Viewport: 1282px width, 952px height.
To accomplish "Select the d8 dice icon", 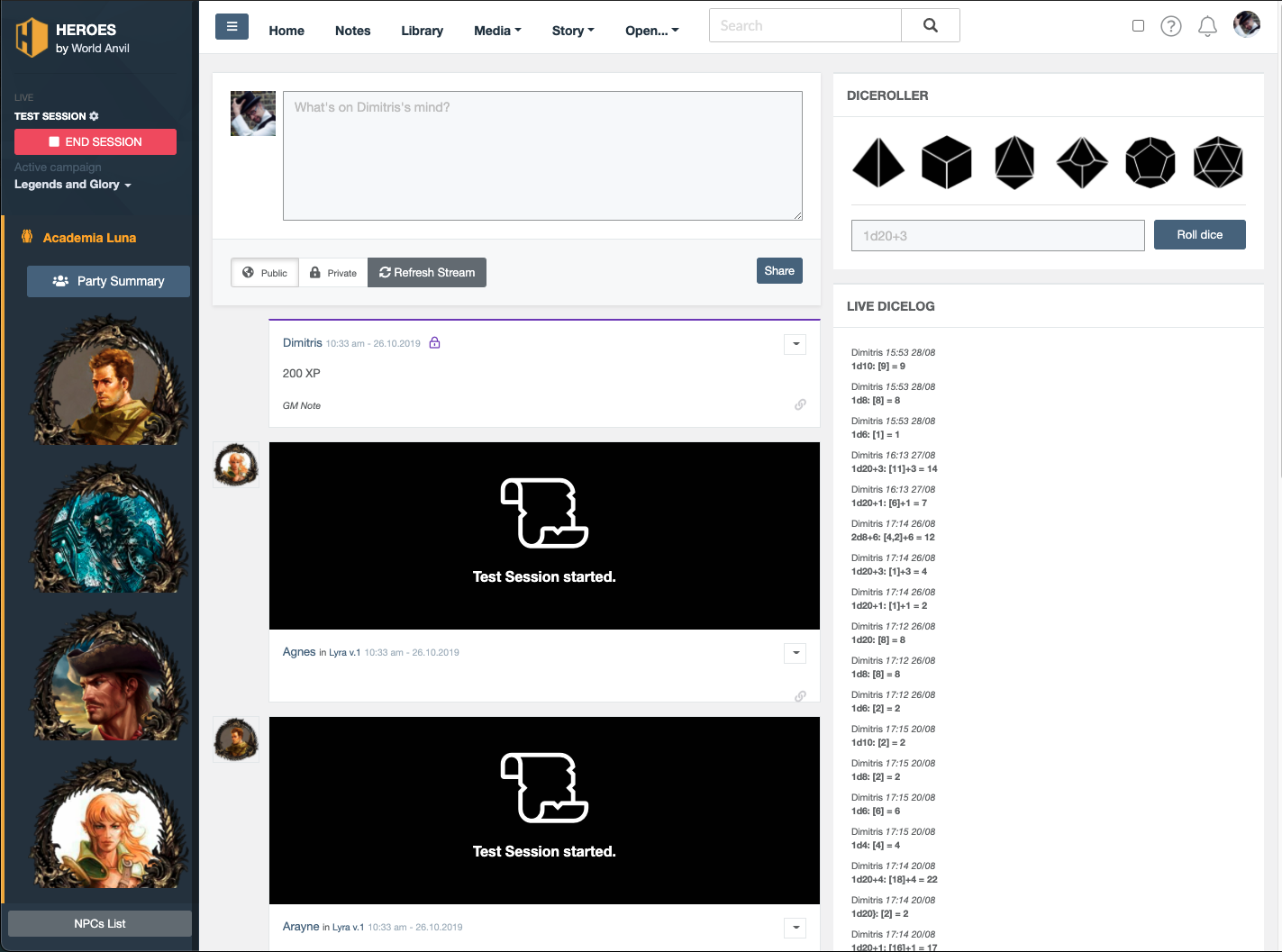I will tap(1014, 163).
